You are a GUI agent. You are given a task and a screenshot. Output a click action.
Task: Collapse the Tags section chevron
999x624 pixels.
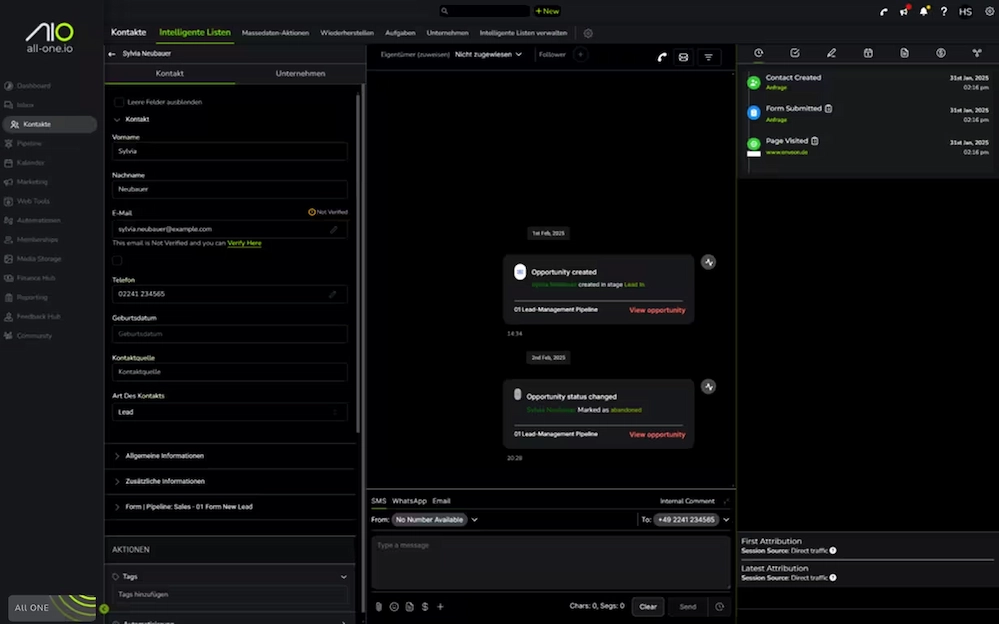[343, 577]
